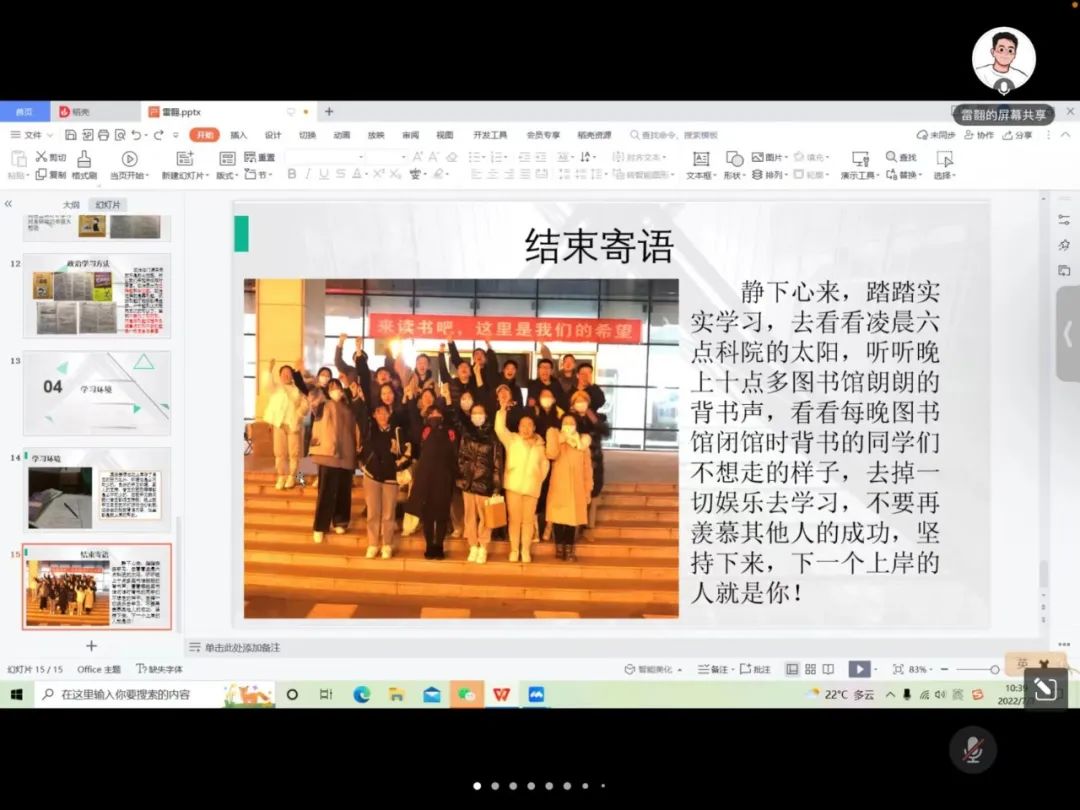Viewport: 1080px width, 810px height.
Task: Undo the last action
Action: pyautogui.click(x=136, y=135)
